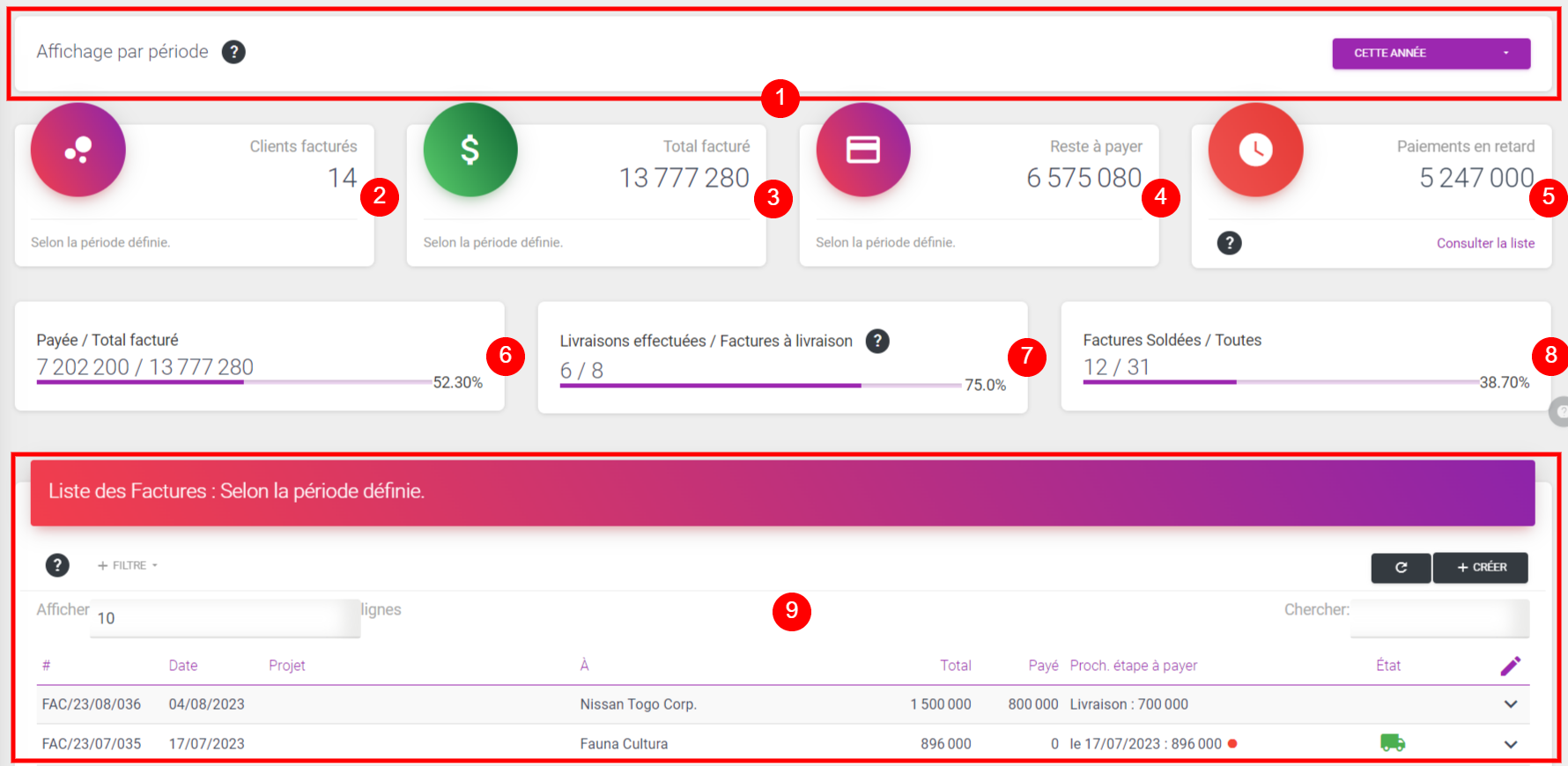Open the CETTE ANNÉE period dropdown
Viewport: 1568px width, 766px height.
click(1431, 53)
